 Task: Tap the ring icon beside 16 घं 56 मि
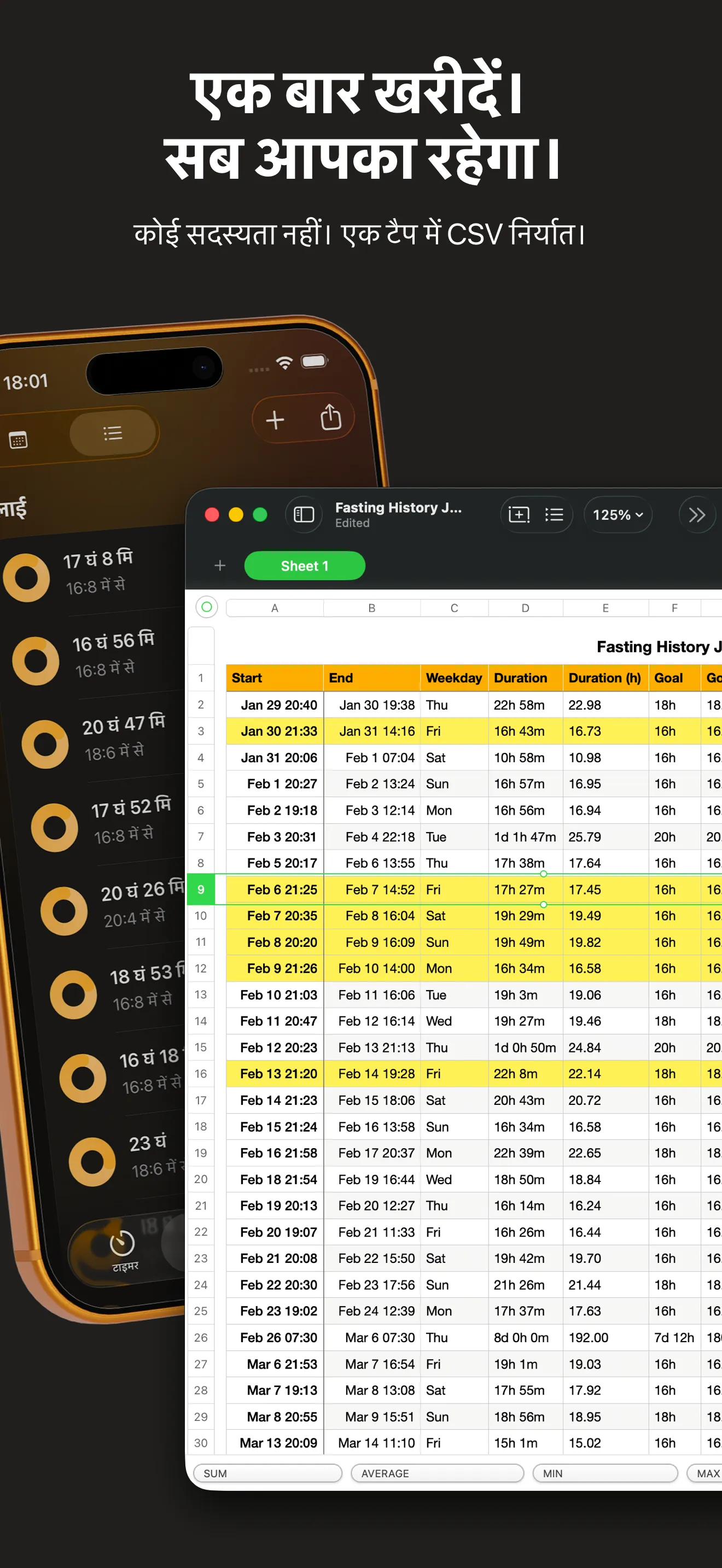point(36,660)
